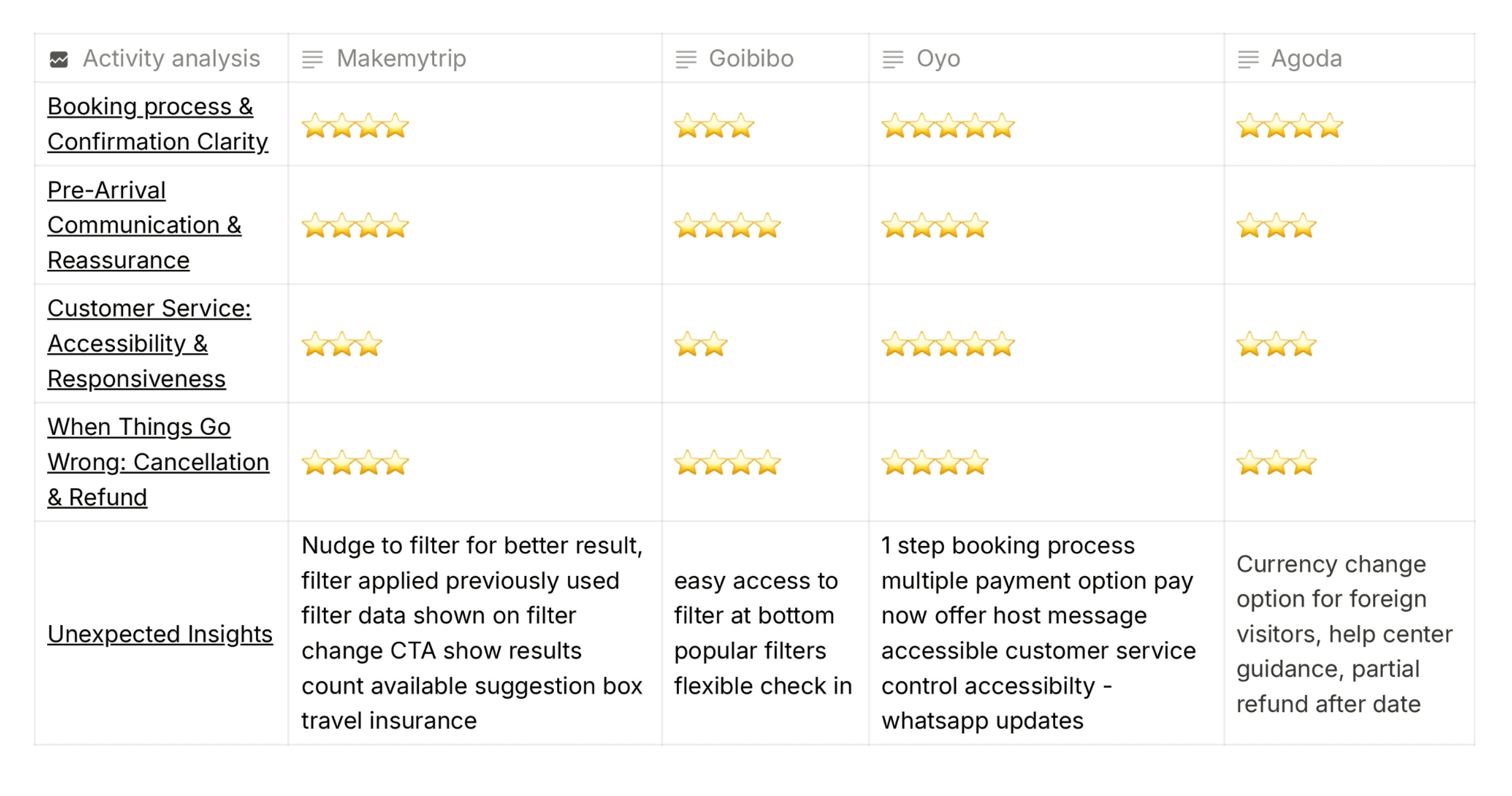Open the Agoda column header menu

coord(1349,58)
